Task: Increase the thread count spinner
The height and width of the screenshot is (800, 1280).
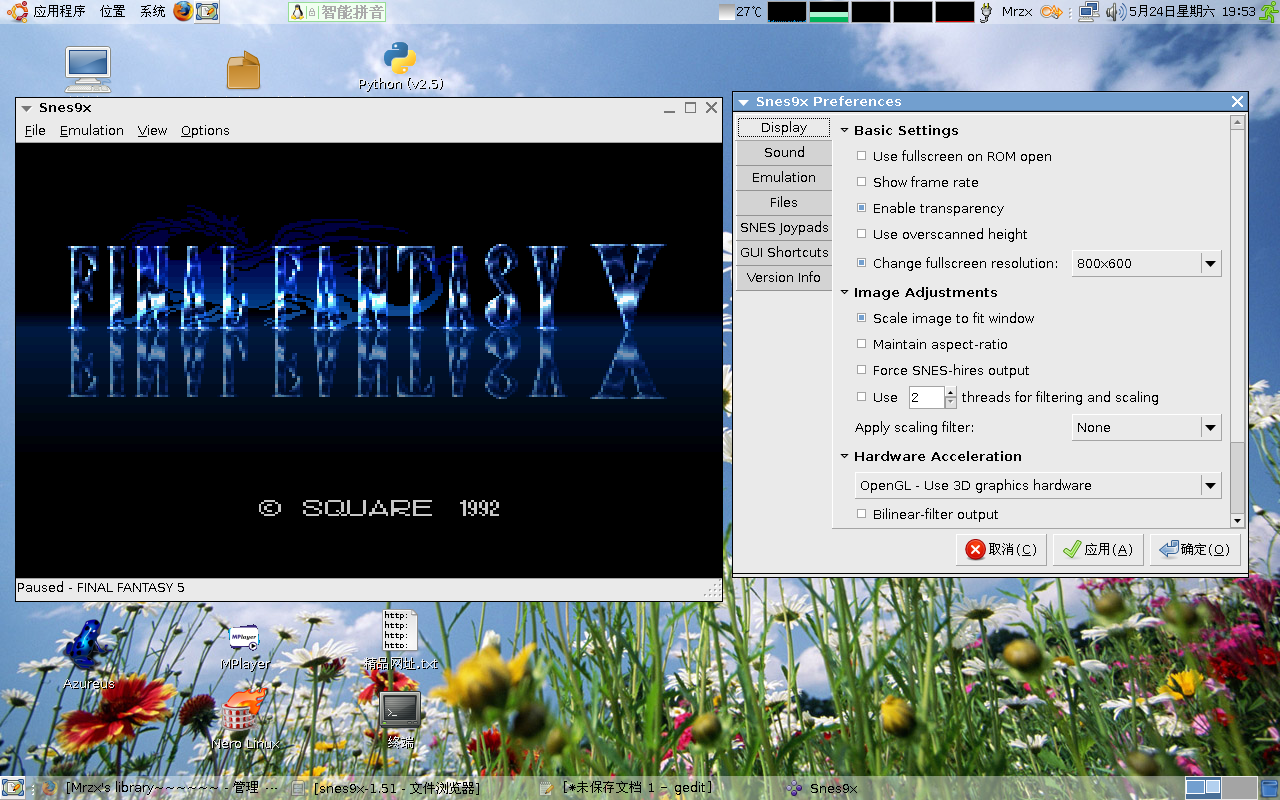Action: point(951,391)
